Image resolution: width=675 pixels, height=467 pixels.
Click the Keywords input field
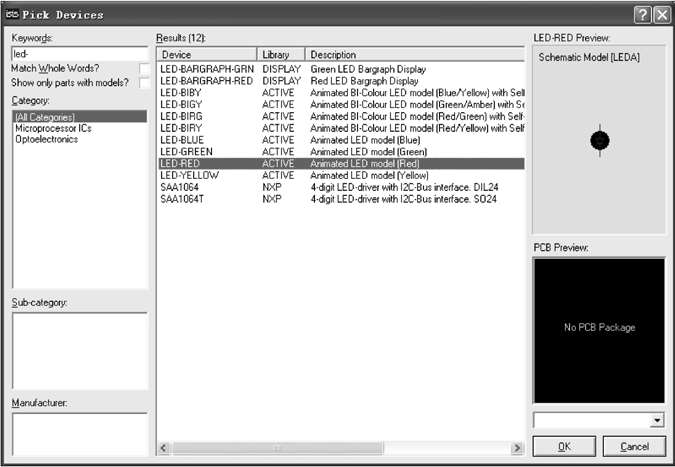[79, 54]
